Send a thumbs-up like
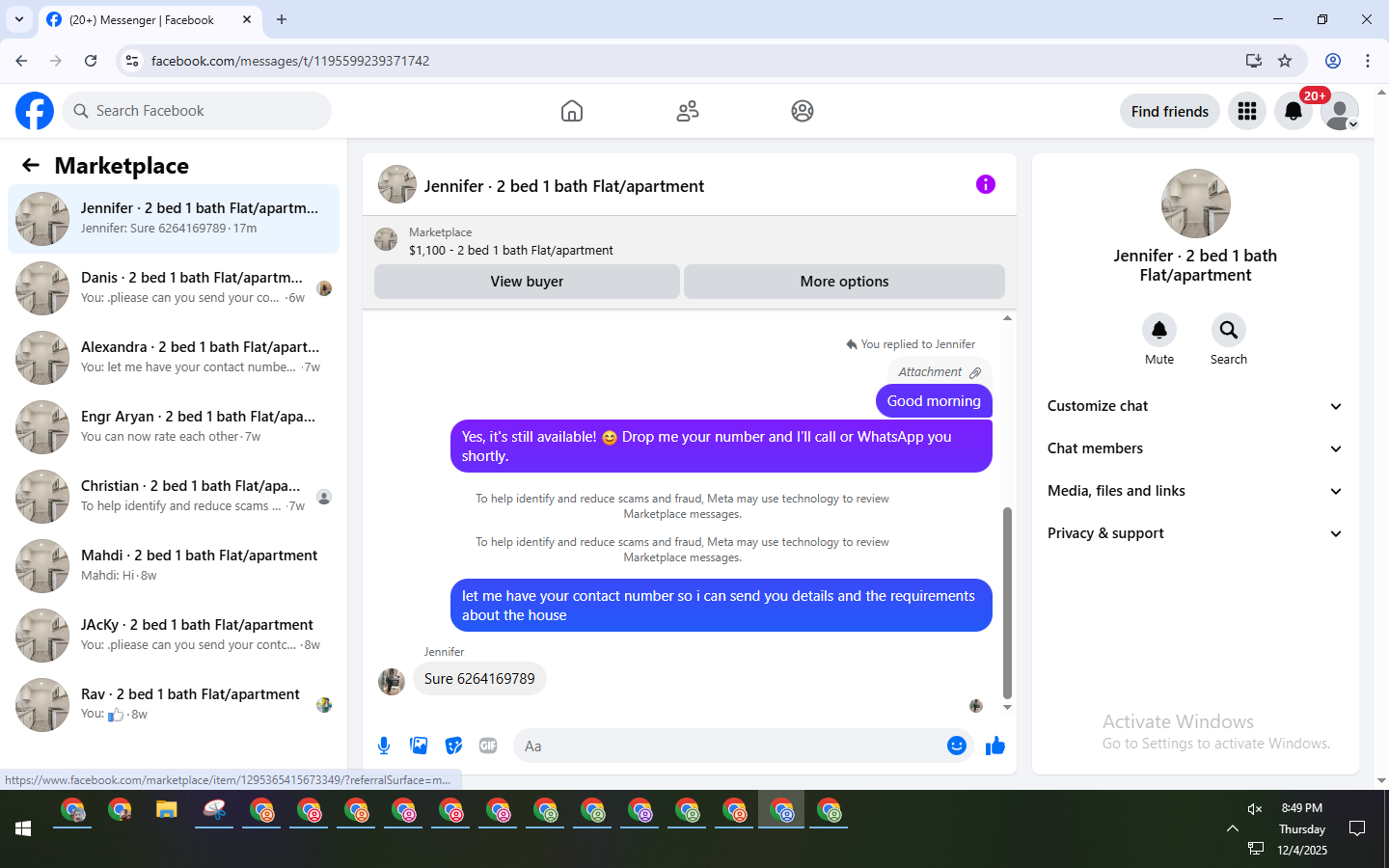The width and height of the screenshot is (1389, 868). point(995,746)
